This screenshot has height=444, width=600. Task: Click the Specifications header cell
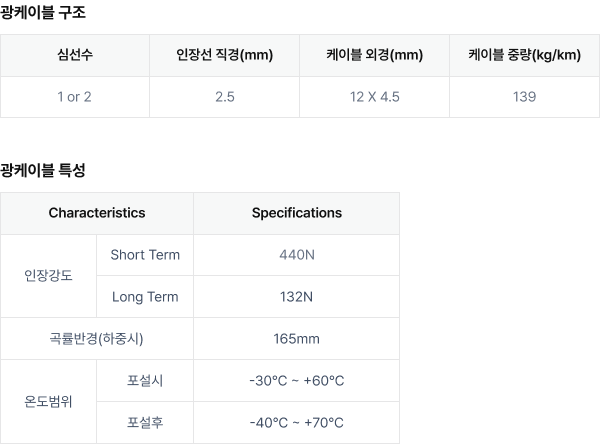[297, 213]
